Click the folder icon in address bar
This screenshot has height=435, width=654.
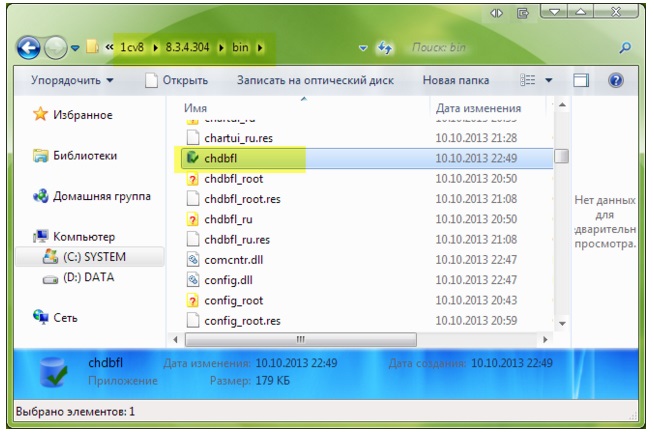tap(92, 47)
